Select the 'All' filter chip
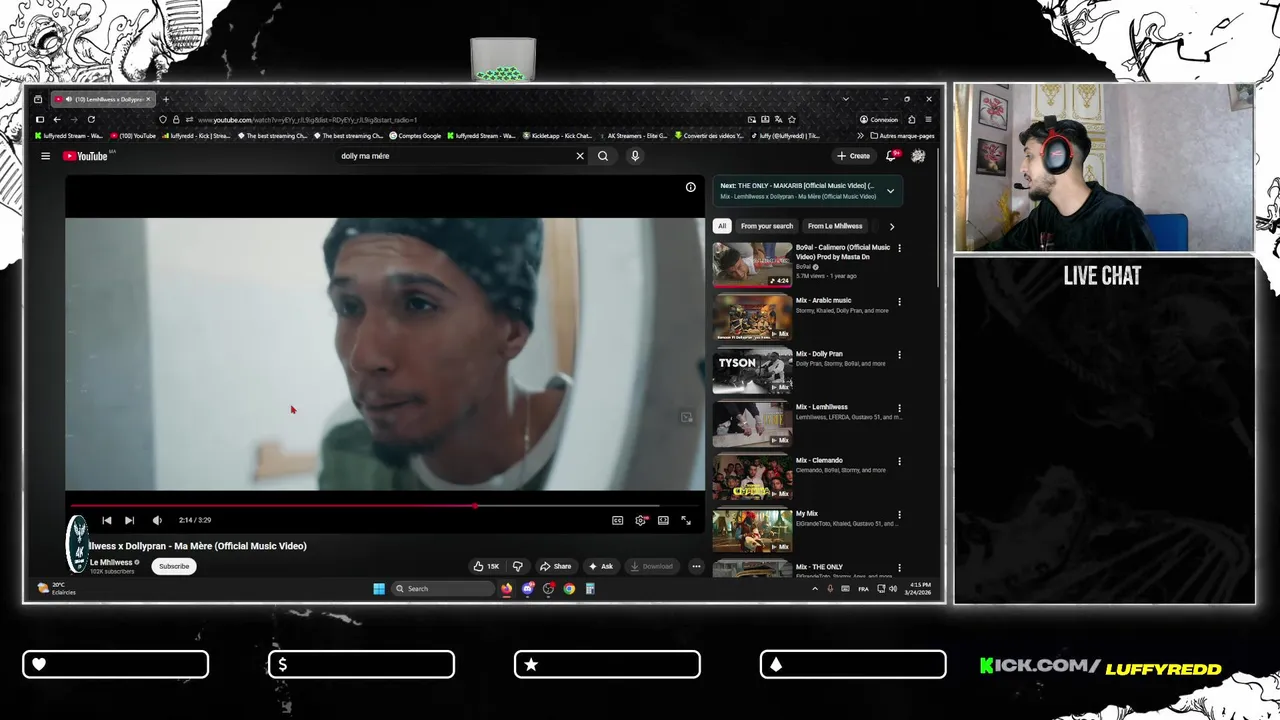The width and height of the screenshot is (1280, 720). coord(722,226)
